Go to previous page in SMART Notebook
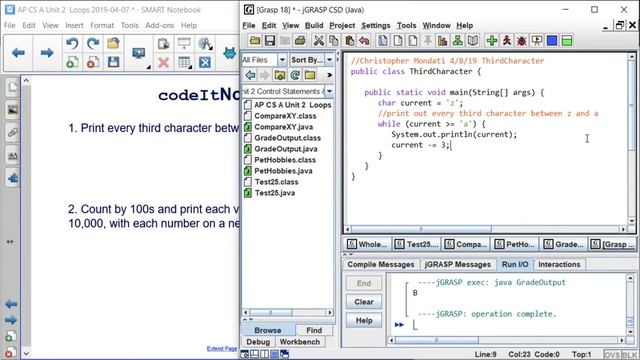 tap(18, 53)
